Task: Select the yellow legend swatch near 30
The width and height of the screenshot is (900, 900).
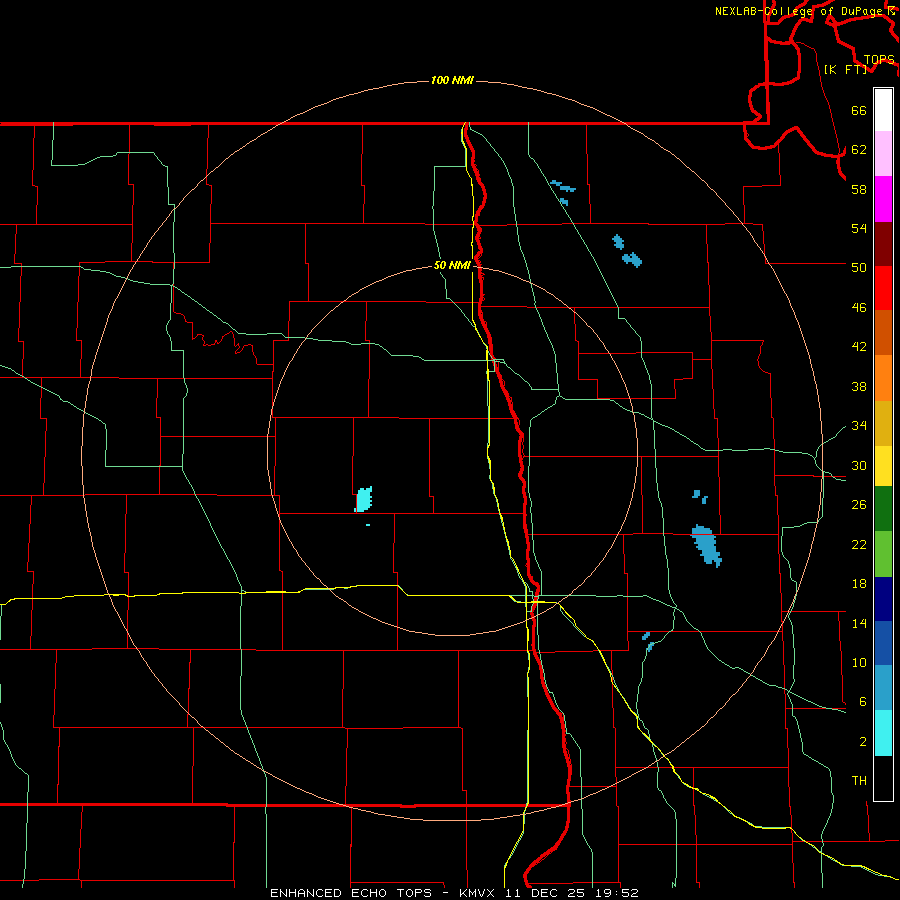Action: [883, 466]
